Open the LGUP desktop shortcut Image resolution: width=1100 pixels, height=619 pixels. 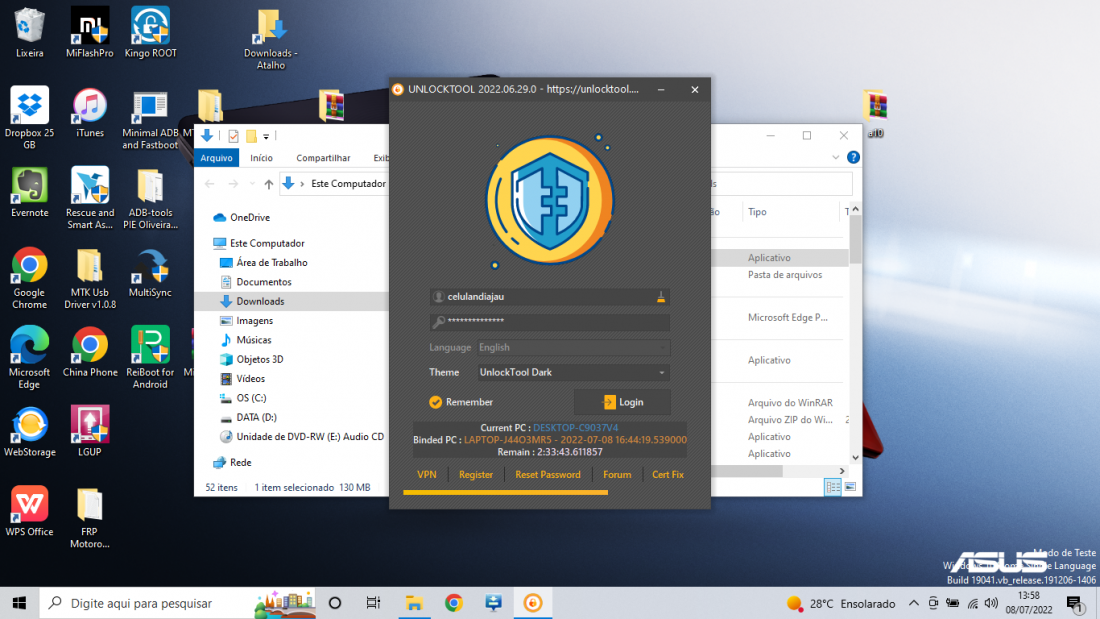tap(90, 432)
